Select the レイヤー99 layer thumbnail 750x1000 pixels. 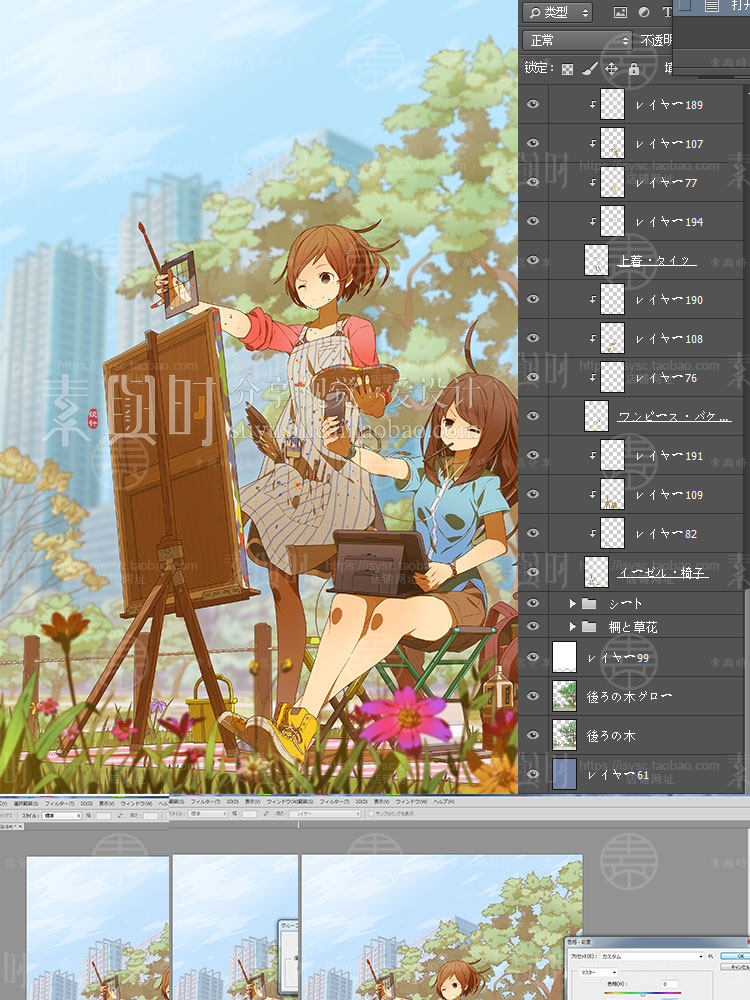point(564,658)
